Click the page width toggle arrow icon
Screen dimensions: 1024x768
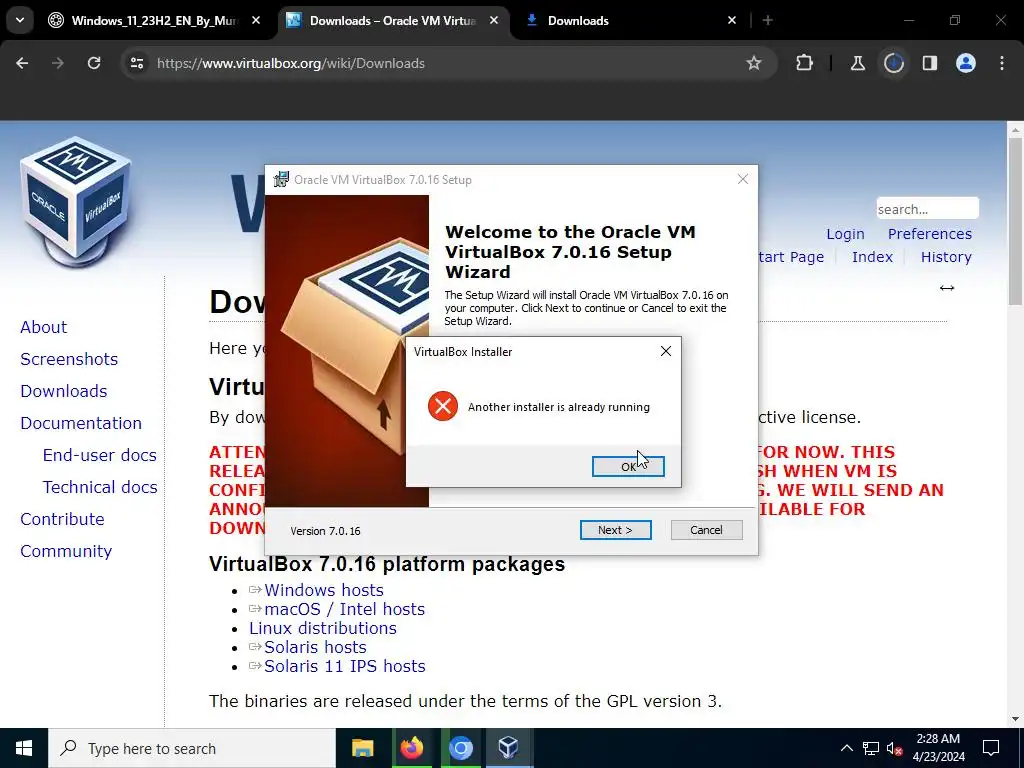pyautogui.click(x=947, y=288)
